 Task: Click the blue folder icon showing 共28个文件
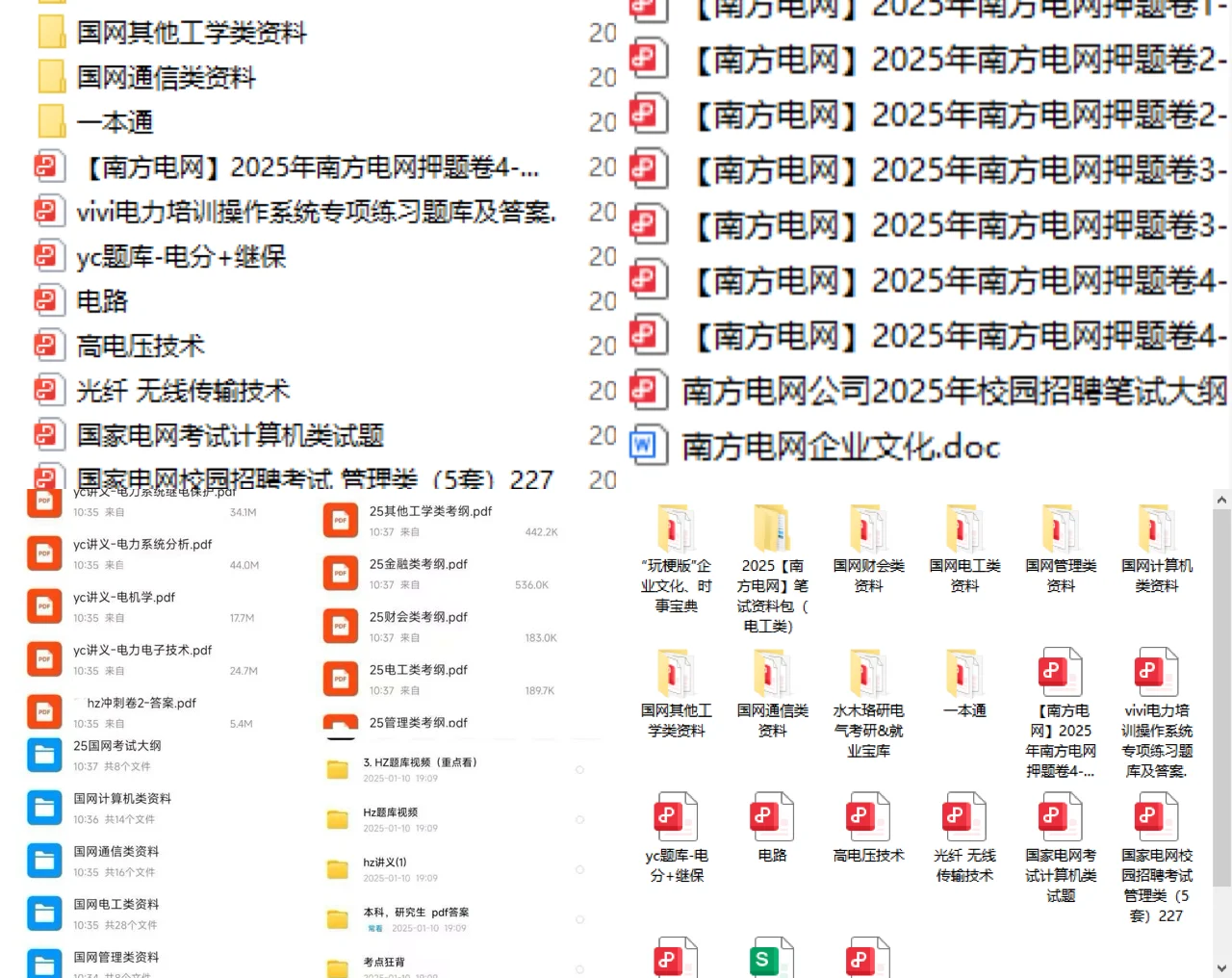[x=44, y=914]
